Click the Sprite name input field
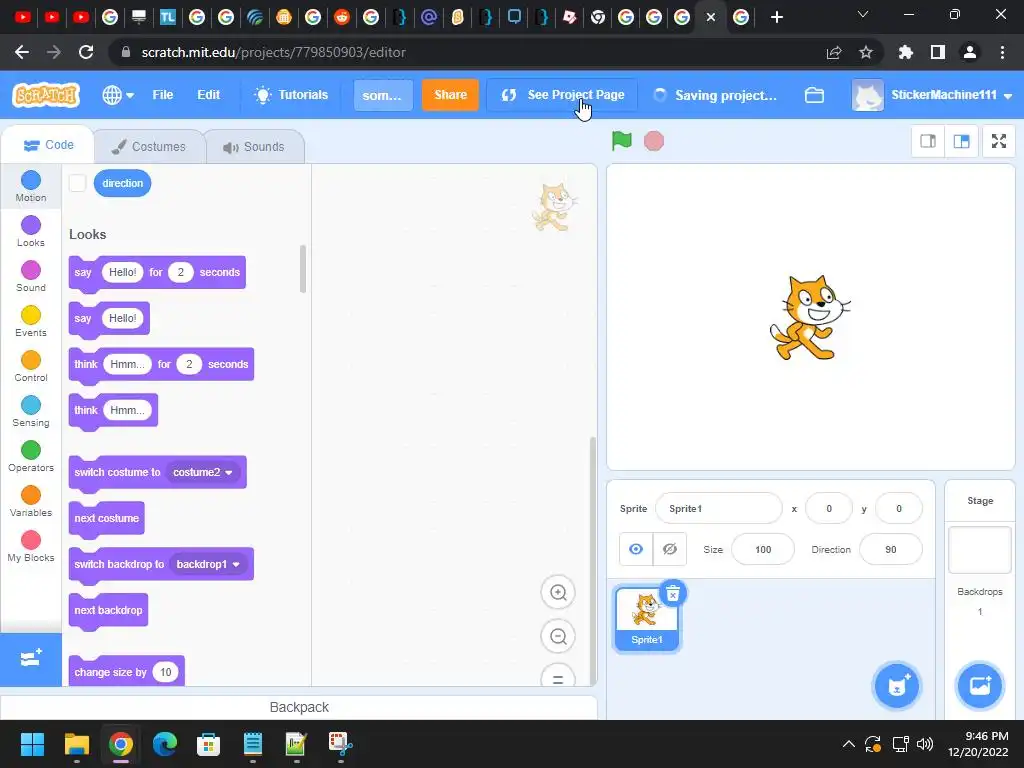This screenshot has width=1024, height=768. coord(718,508)
